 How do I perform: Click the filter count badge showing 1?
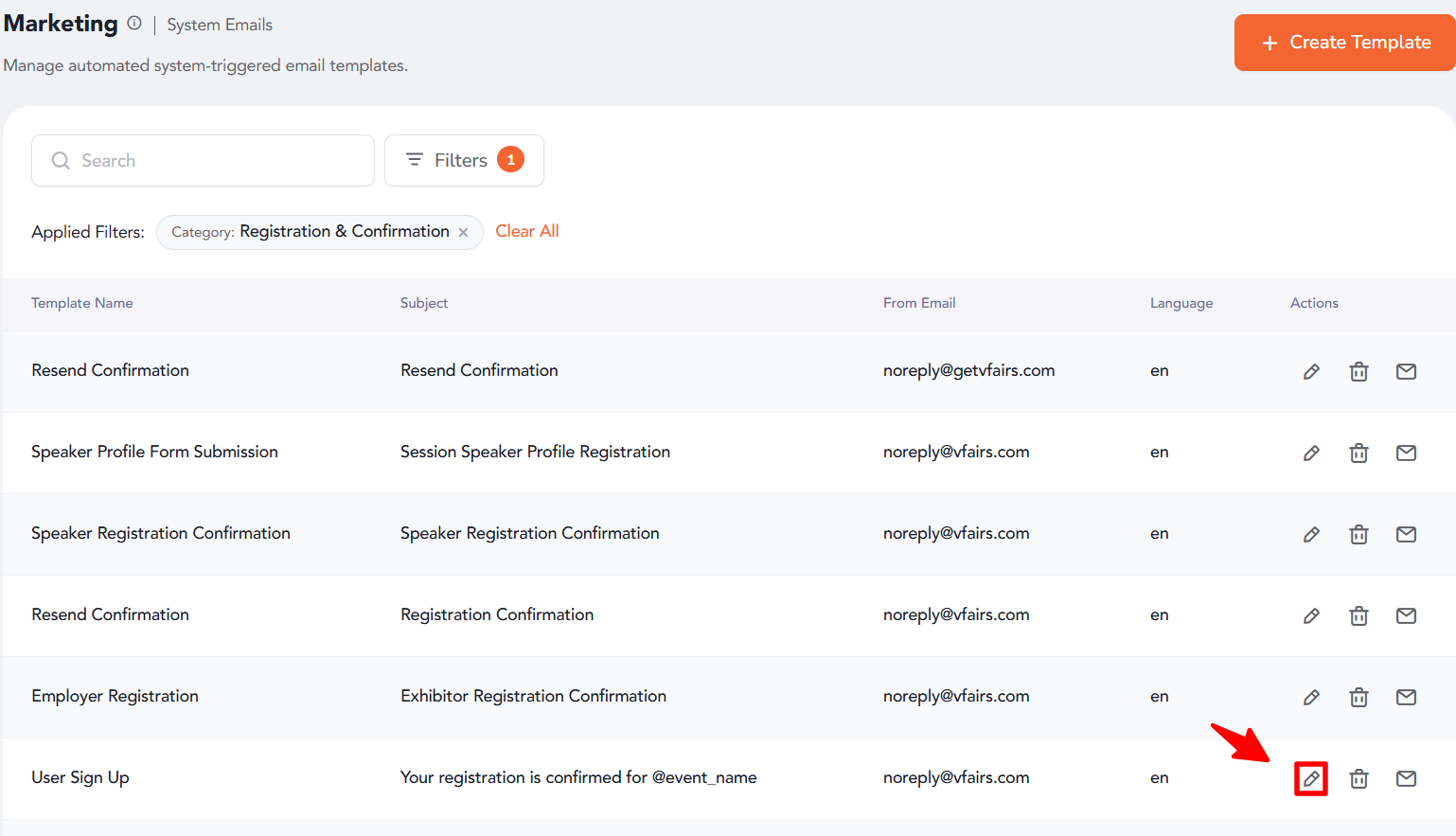[x=511, y=159]
